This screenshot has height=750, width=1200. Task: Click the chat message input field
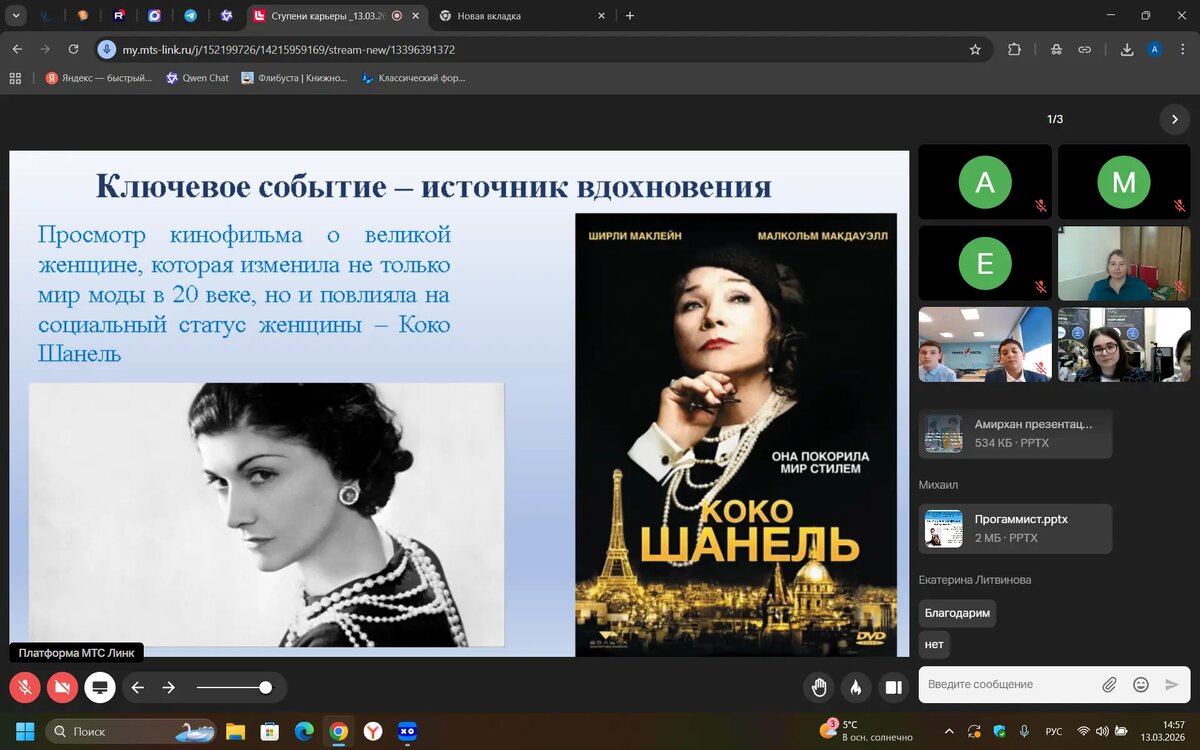pos(1008,684)
